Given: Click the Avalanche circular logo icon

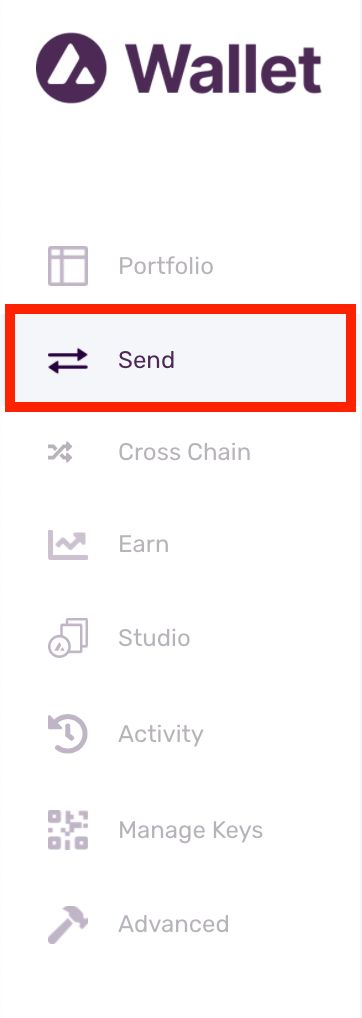Looking at the screenshot, I should pos(71,68).
